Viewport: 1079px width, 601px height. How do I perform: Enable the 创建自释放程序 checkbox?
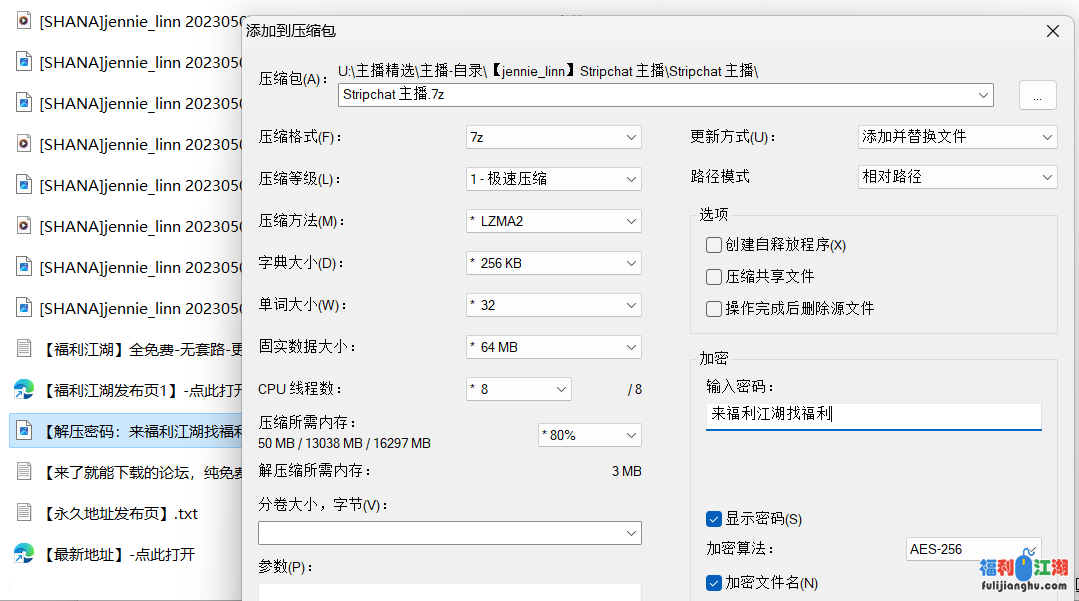pyautogui.click(x=714, y=245)
